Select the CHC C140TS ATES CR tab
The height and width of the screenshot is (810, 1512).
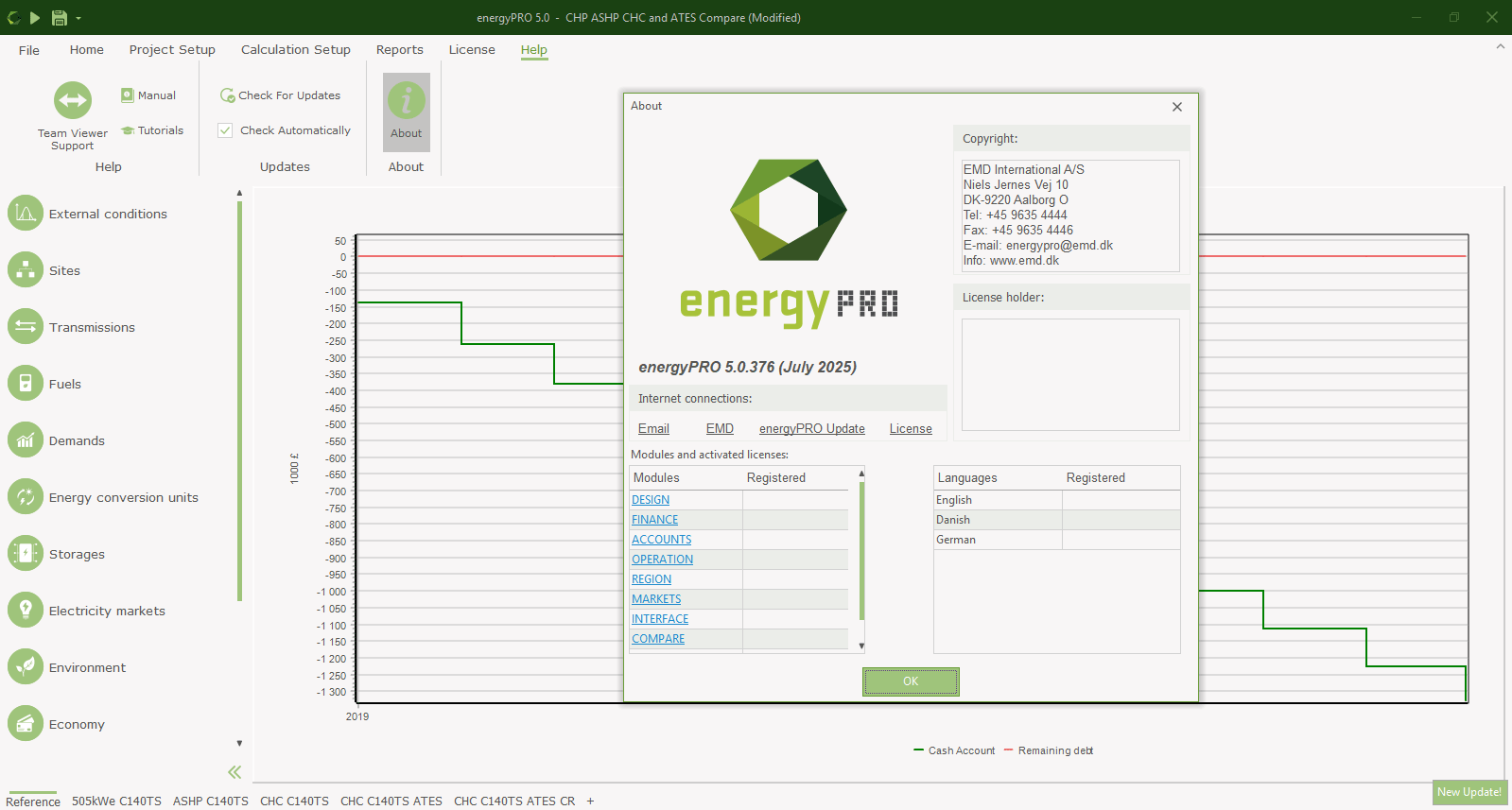click(514, 801)
